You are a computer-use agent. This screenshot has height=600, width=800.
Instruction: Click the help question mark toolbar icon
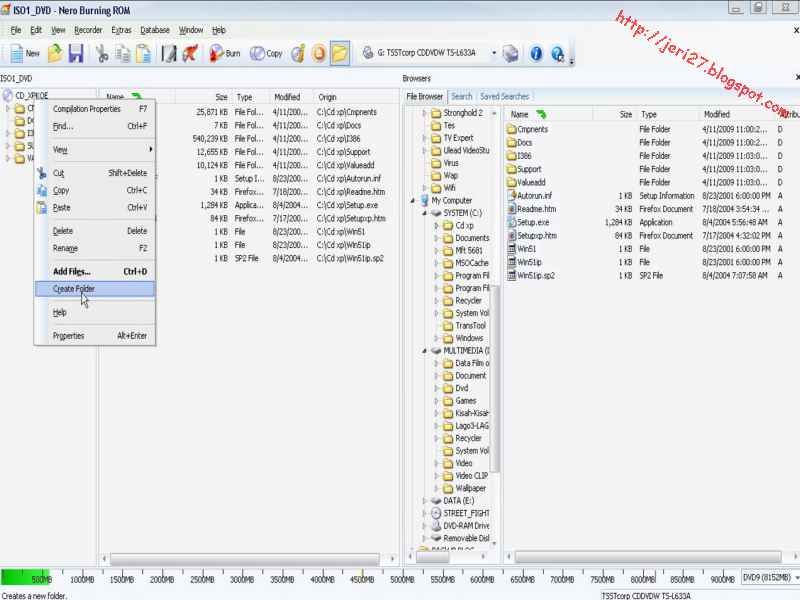(558, 53)
